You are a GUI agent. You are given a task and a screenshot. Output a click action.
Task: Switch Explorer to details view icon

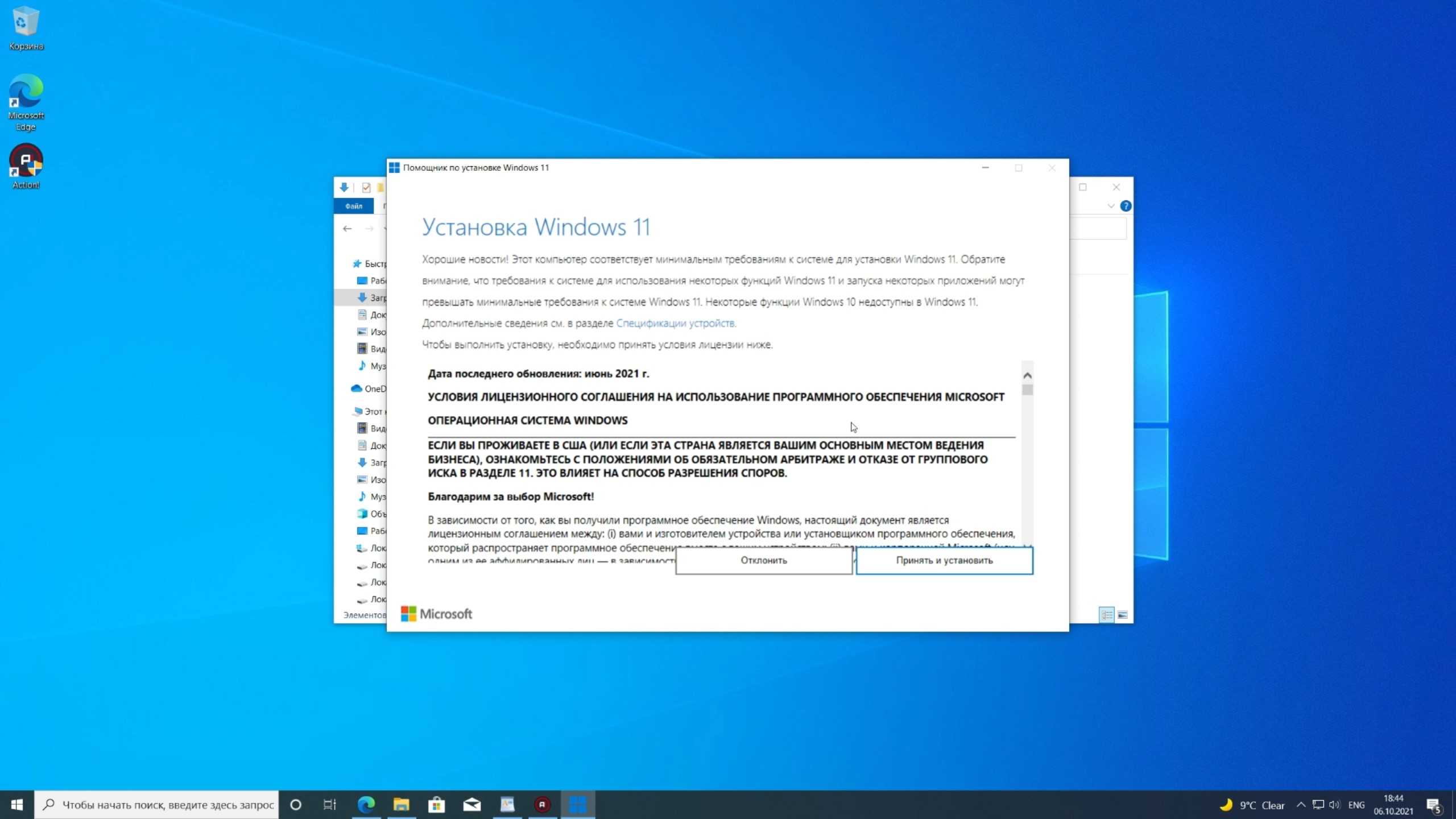click(x=1106, y=615)
